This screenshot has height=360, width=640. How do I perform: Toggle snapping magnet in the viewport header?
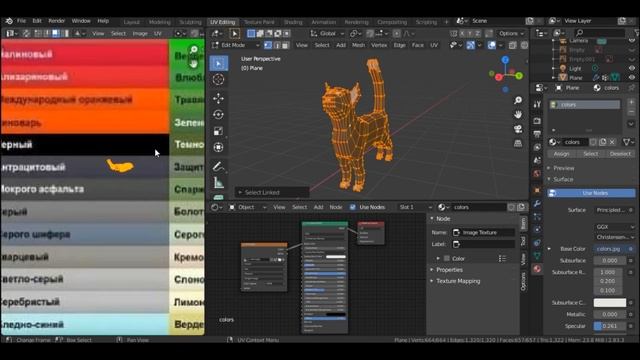[370, 33]
